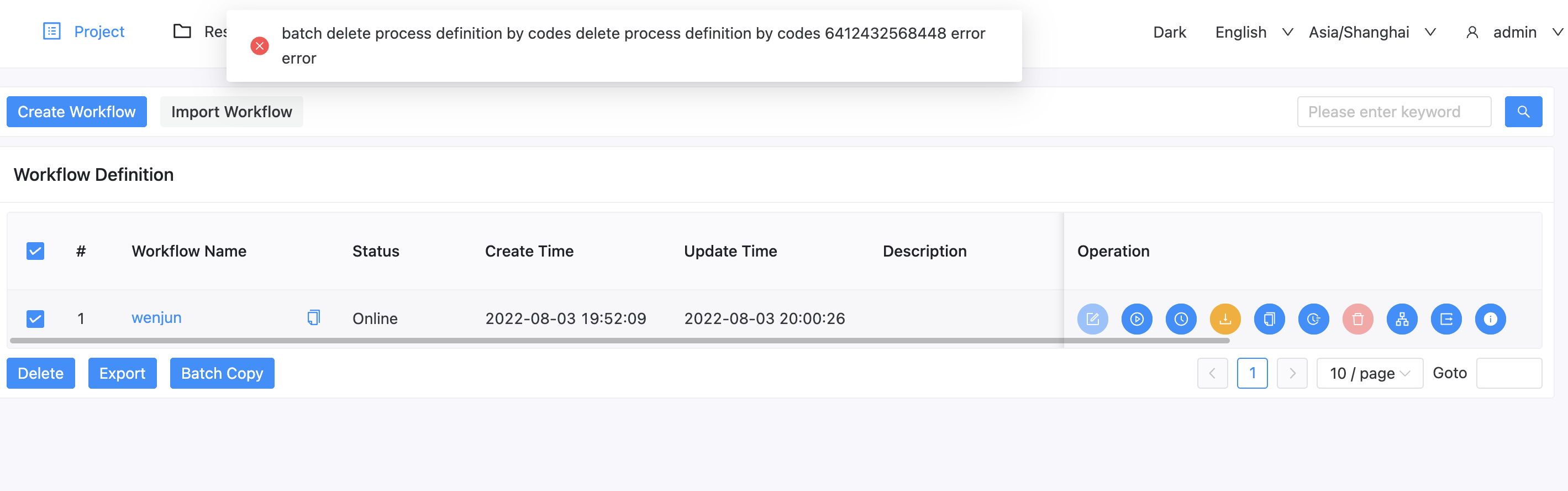The height and width of the screenshot is (491, 1568).
Task: Uncheck the wenjun workflow row checkbox
Action: click(35, 318)
